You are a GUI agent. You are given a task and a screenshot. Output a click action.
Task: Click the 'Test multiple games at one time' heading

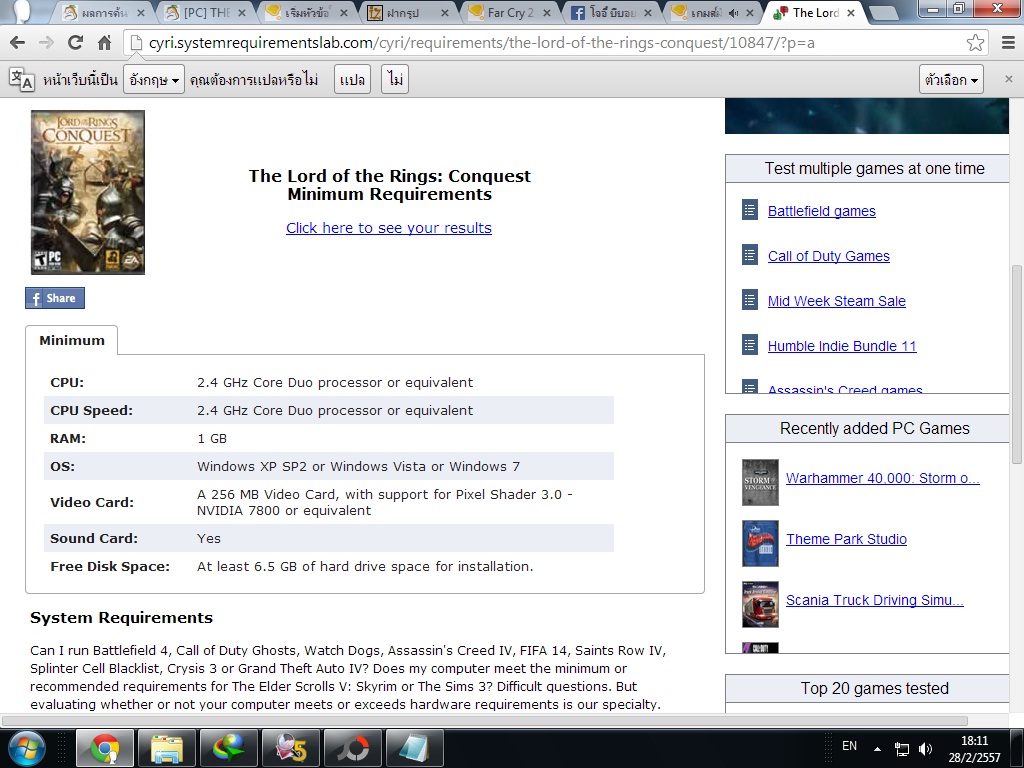(x=874, y=168)
